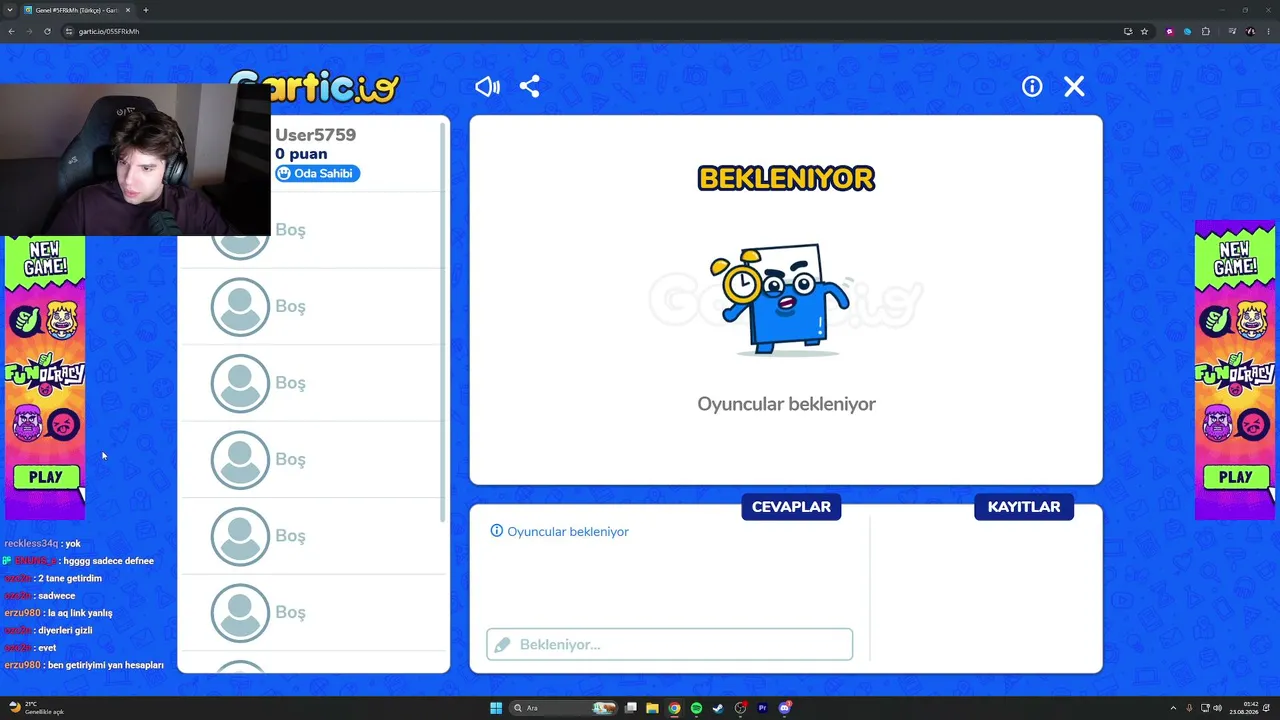Image resolution: width=1280 pixels, height=720 pixels.
Task: Open the site information icon in address bar
Action: click(x=69, y=31)
